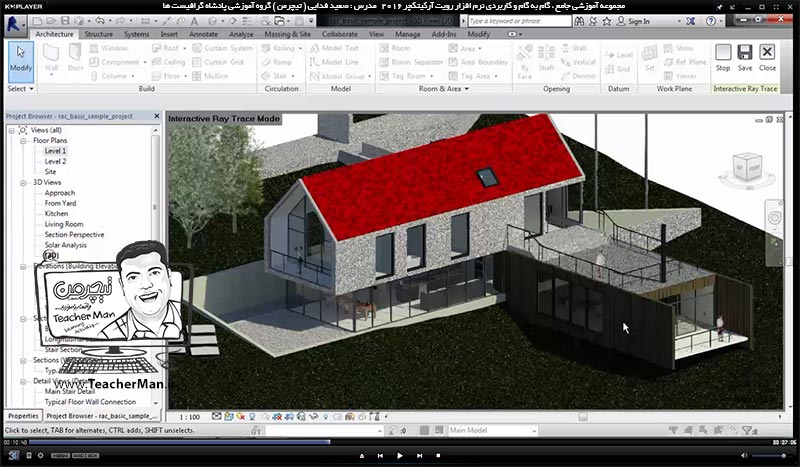The image size is (800, 467).
Task: Click the Switch Windows icon in quick access toolbar
Action: coord(280,21)
